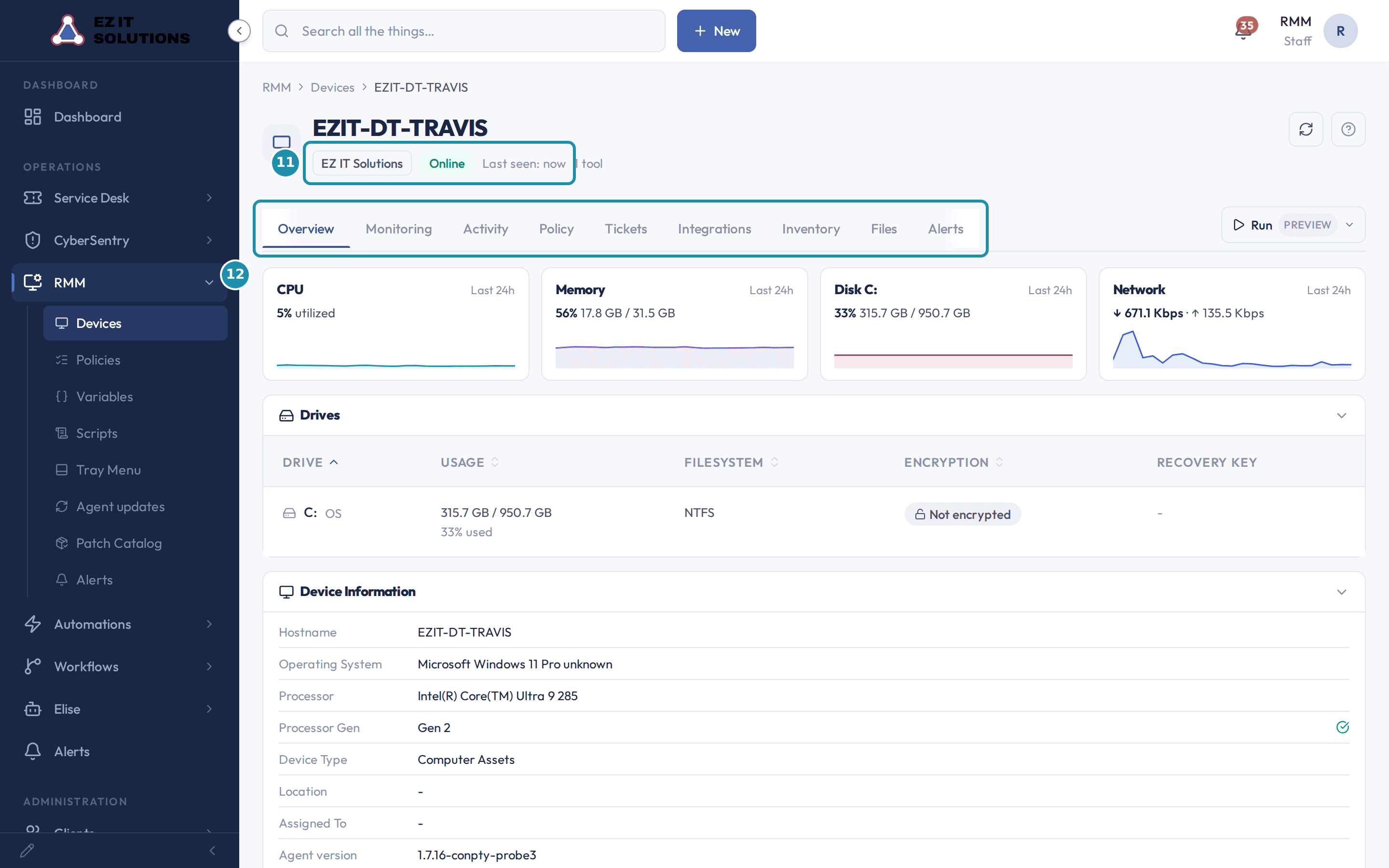Sort table by DRIVE column

pyautogui.click(x=311, y=462)
